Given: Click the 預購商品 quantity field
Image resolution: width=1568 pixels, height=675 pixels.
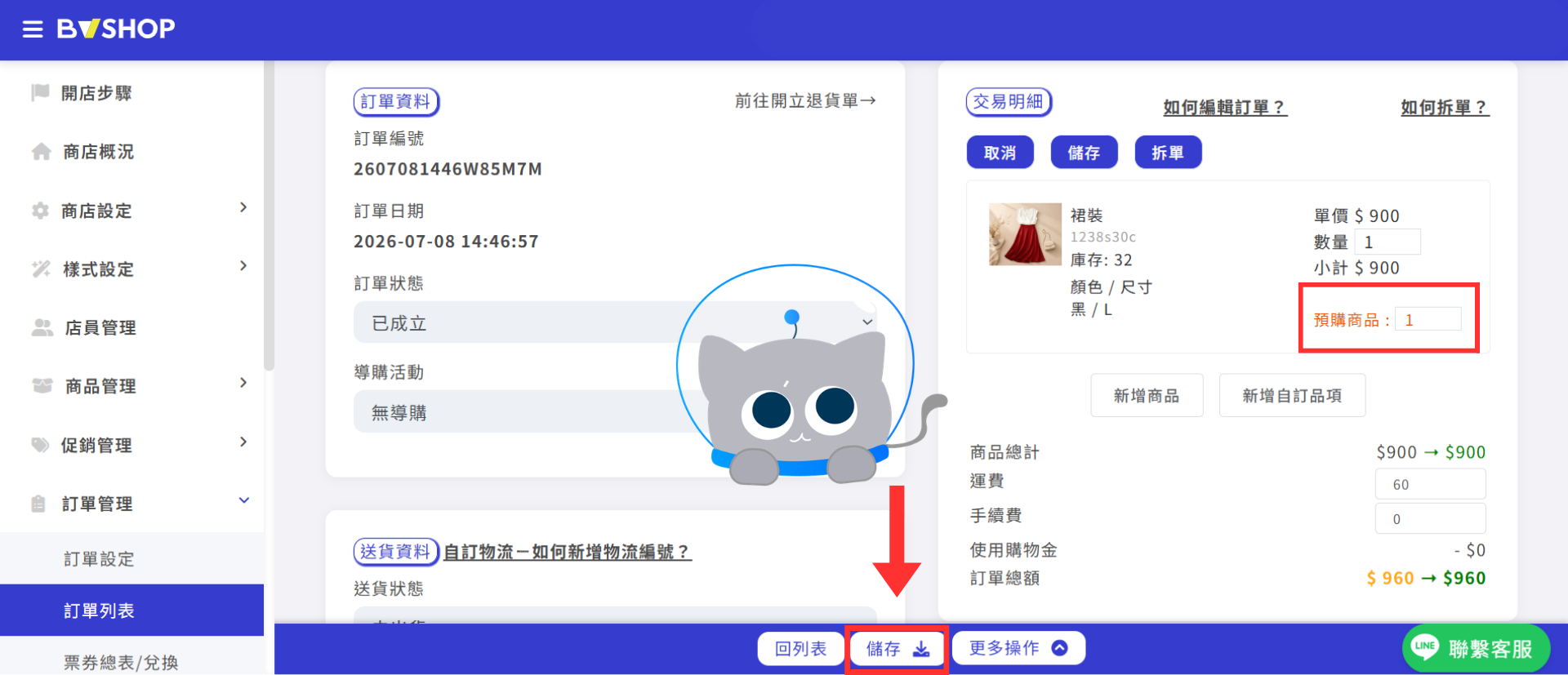Looking at the screenshot, I should (1428, 319).
